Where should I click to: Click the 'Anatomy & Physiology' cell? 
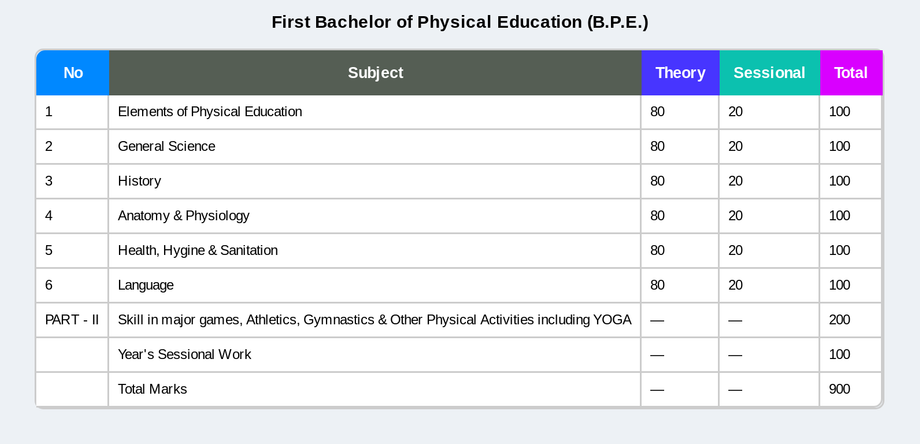click(375, 215)
